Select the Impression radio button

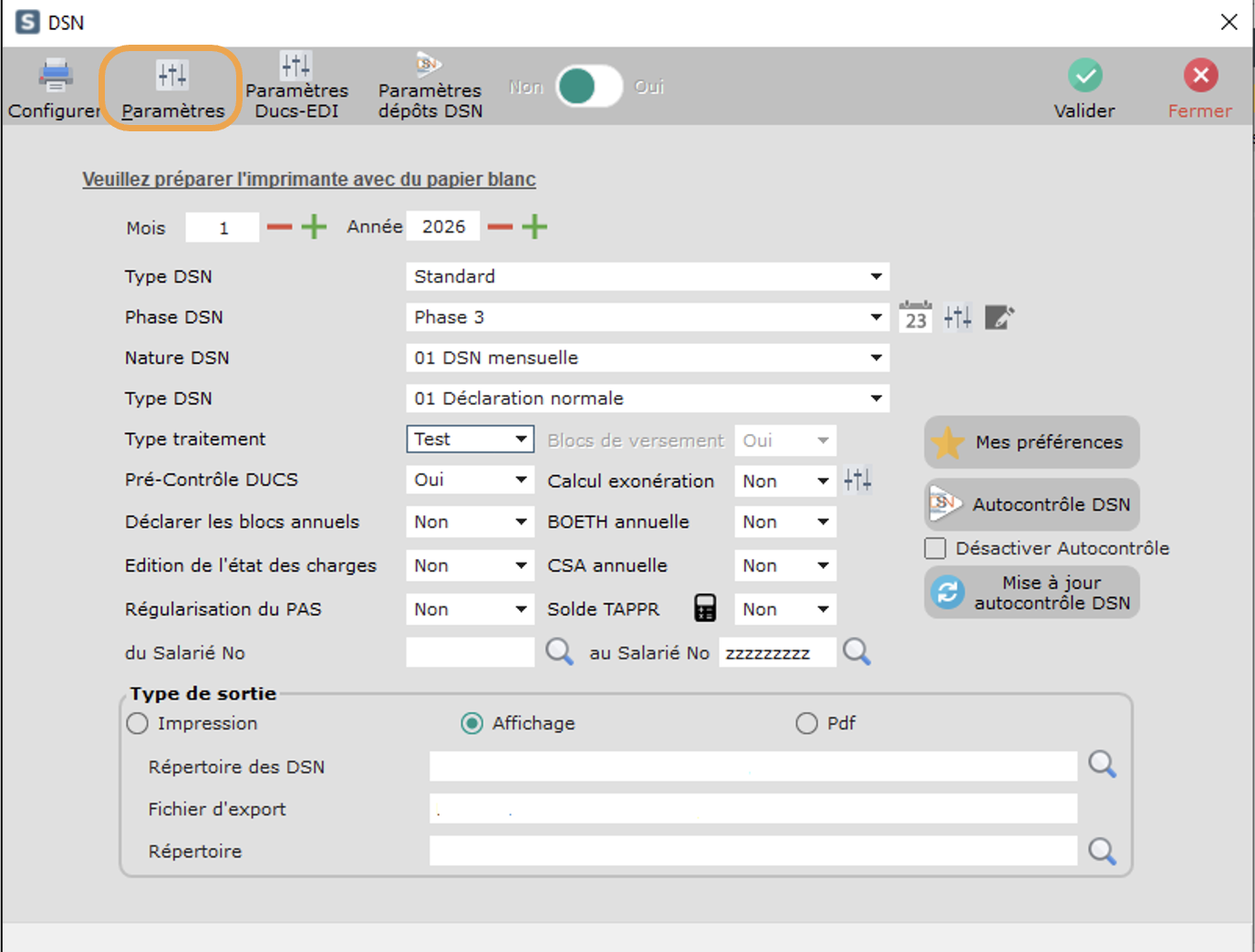pyautogui.click(x=138, y=723)
